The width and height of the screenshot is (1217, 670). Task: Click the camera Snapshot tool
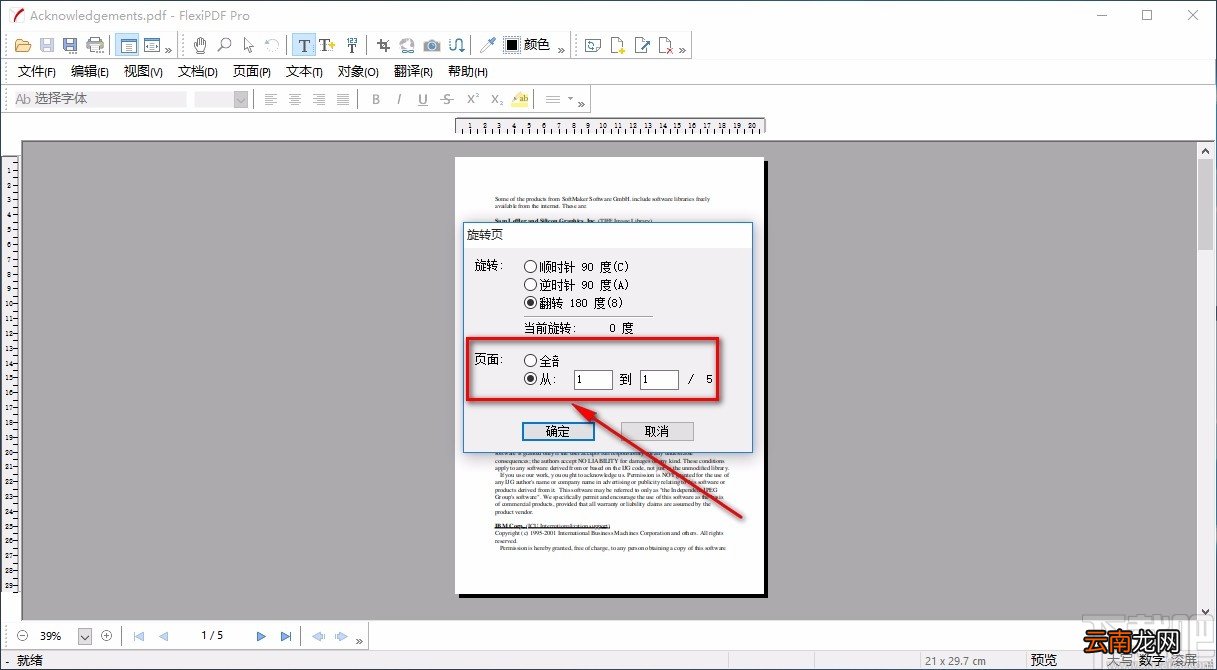point(432,45)
